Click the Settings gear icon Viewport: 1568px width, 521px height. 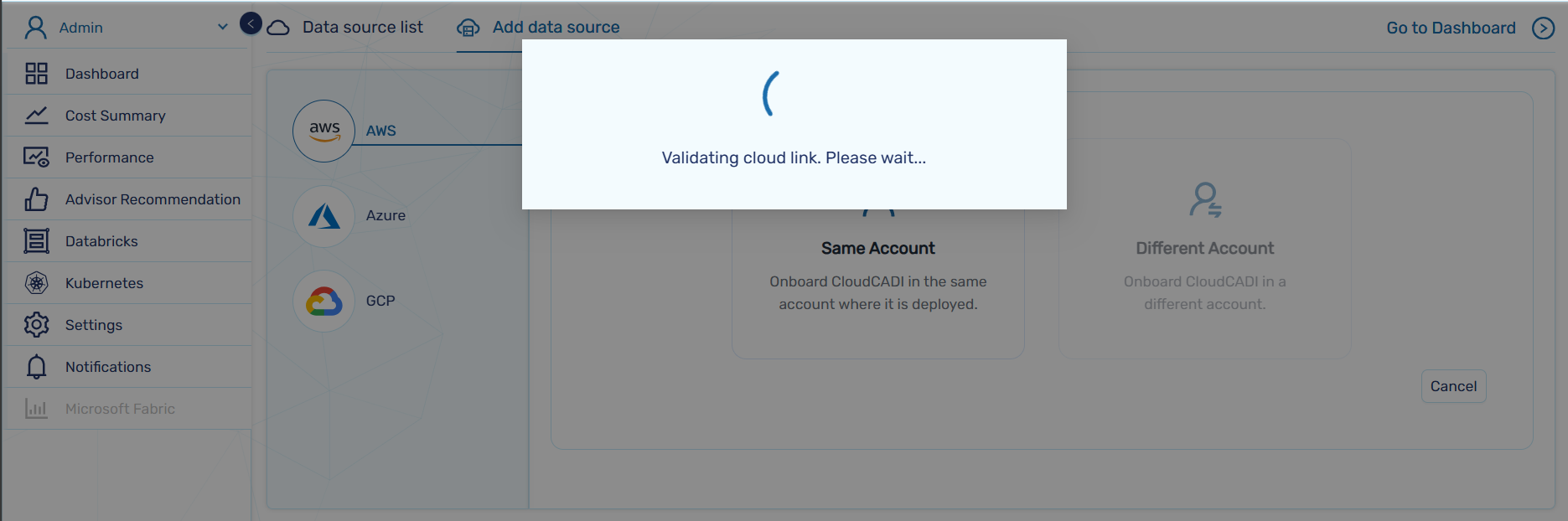[36, 325]
